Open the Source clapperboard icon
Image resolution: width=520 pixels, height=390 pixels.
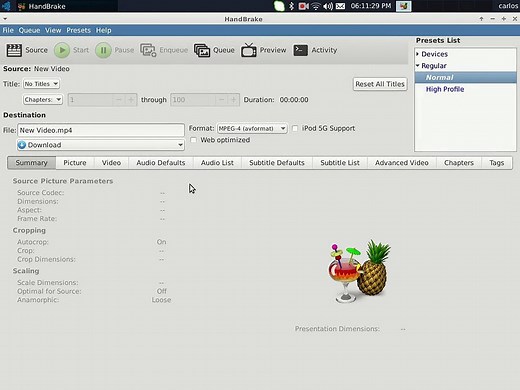tap(14, 50)
